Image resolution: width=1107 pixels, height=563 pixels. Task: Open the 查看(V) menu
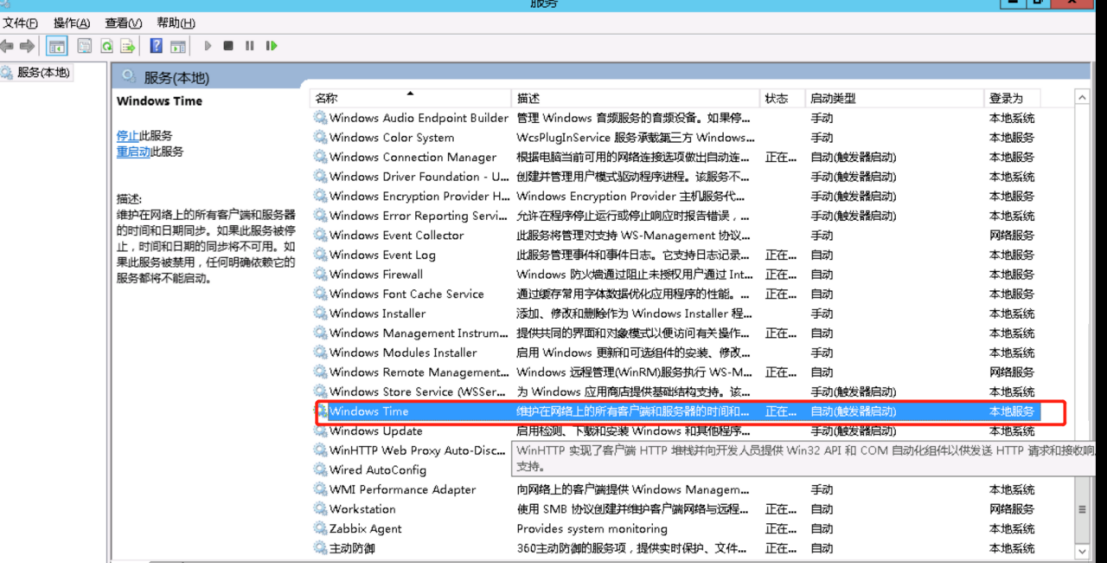(124, 23)
